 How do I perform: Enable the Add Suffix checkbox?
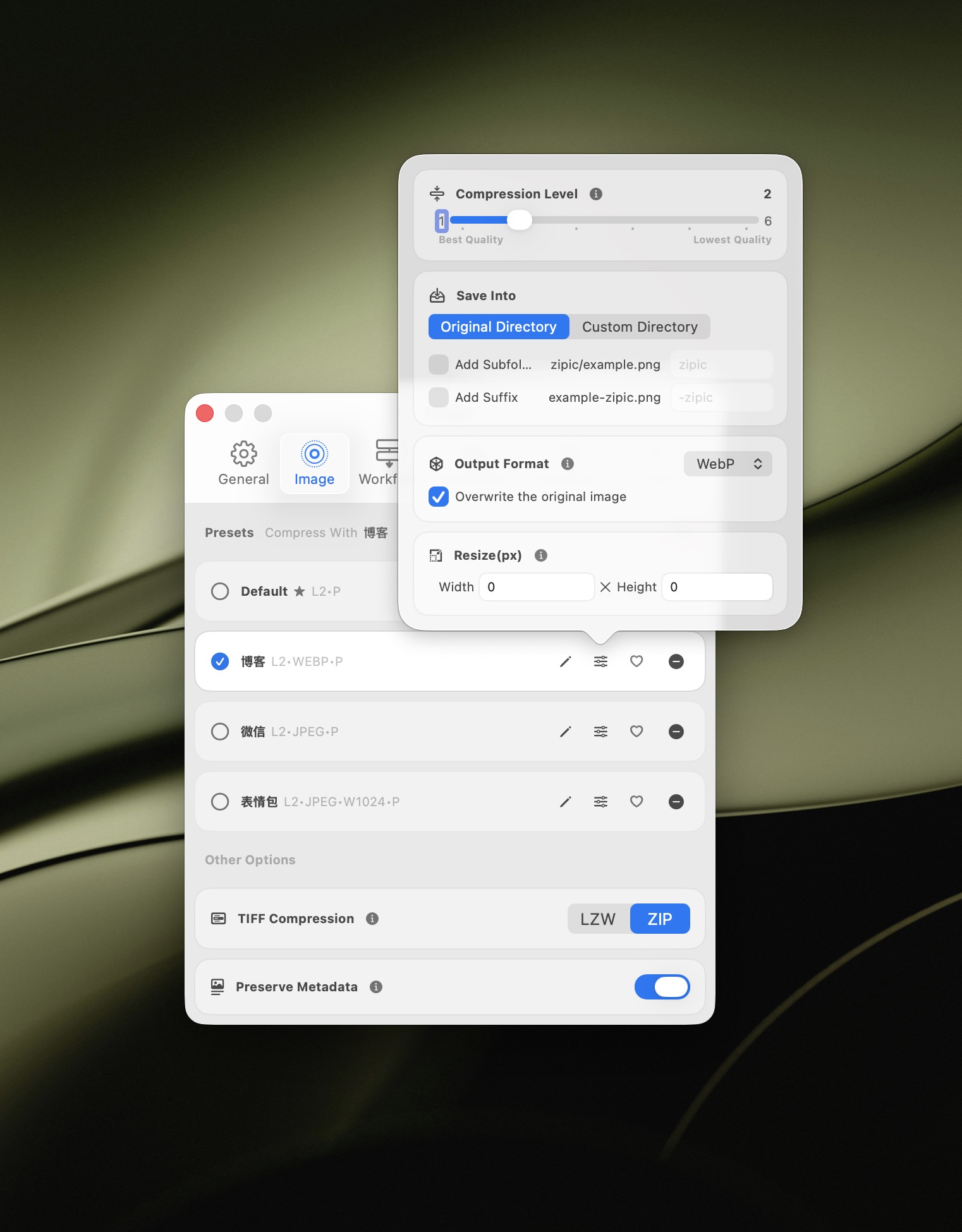[439, 397]
